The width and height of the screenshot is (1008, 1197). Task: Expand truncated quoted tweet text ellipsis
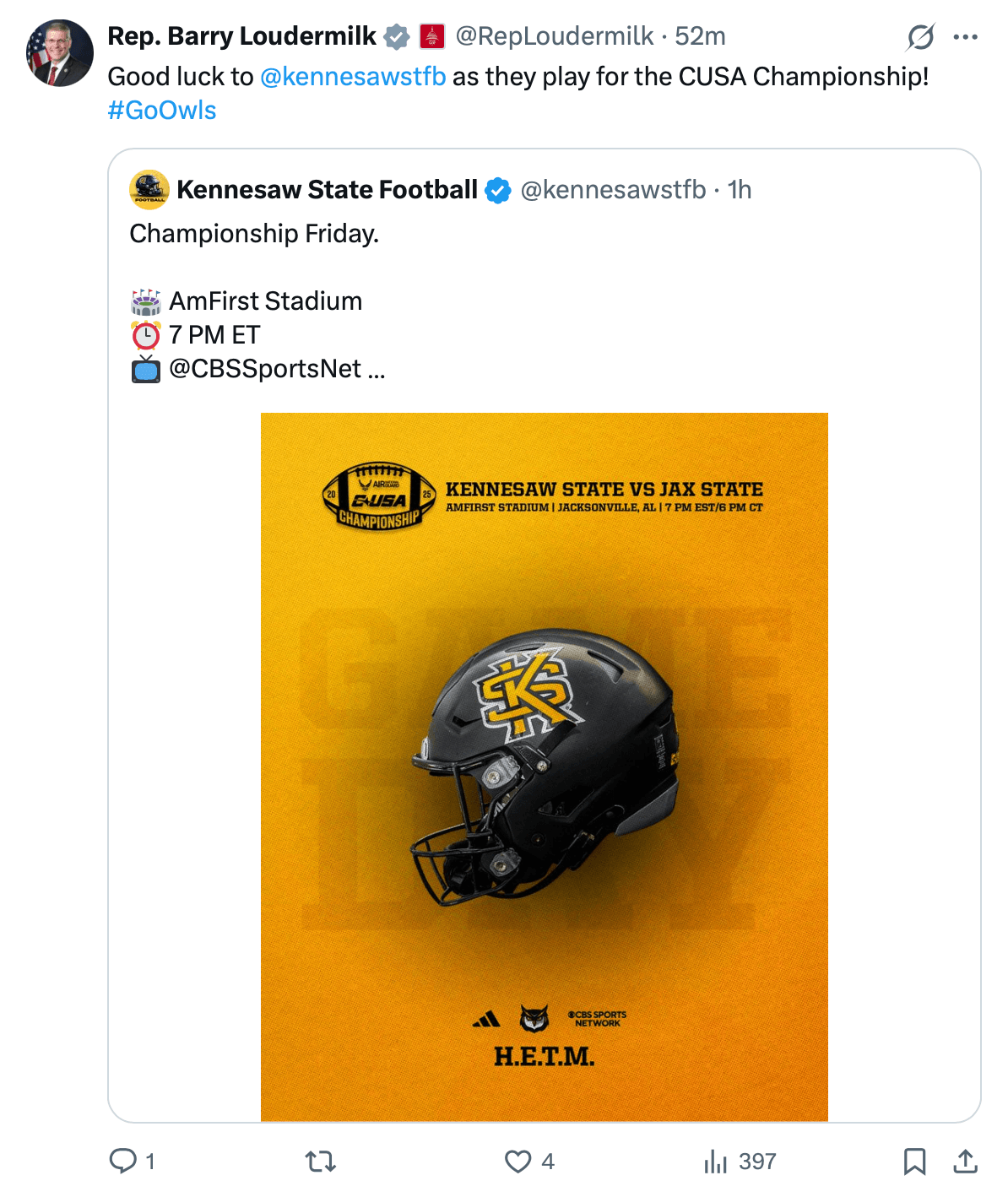[x=377, y=370]
